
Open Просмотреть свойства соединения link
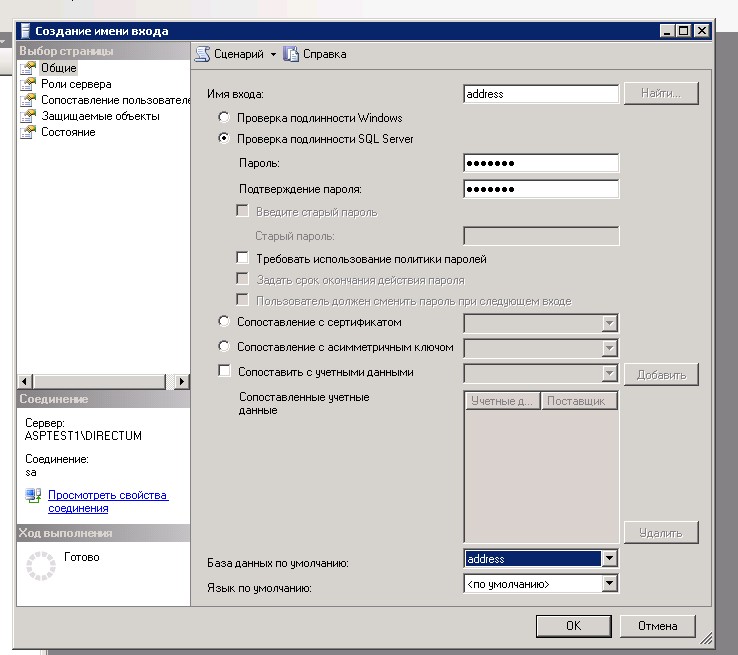(x=108, y=502)
